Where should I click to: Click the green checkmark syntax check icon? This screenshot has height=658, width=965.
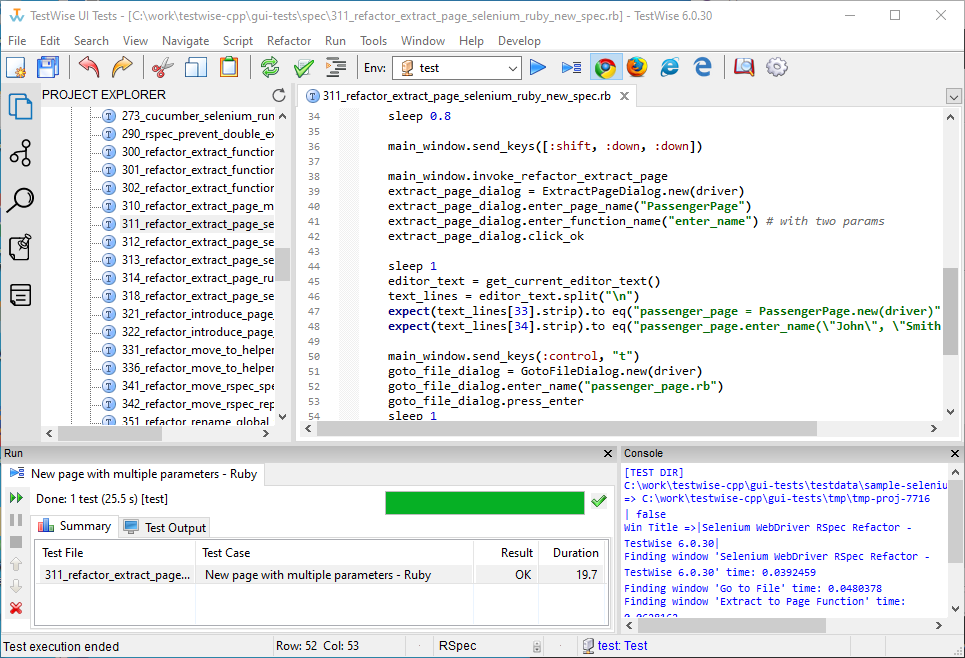click(303, 67)
